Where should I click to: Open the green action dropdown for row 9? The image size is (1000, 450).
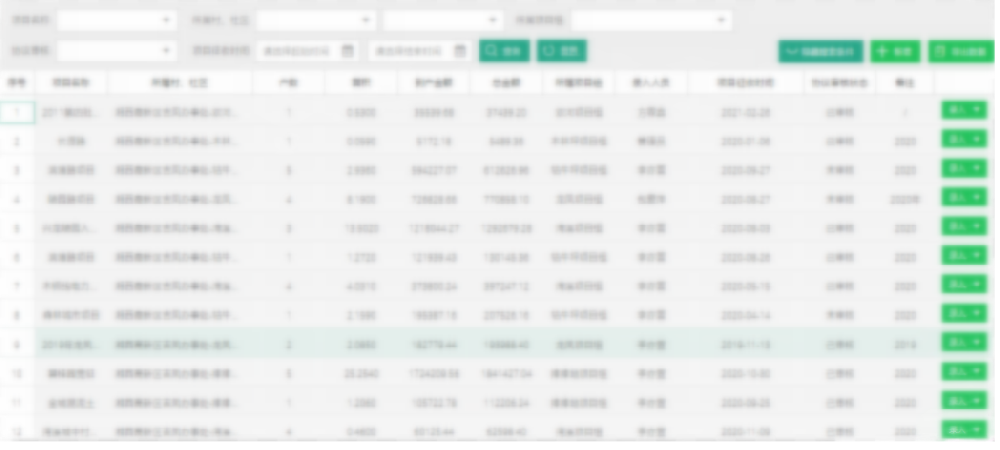click(964, 342)
